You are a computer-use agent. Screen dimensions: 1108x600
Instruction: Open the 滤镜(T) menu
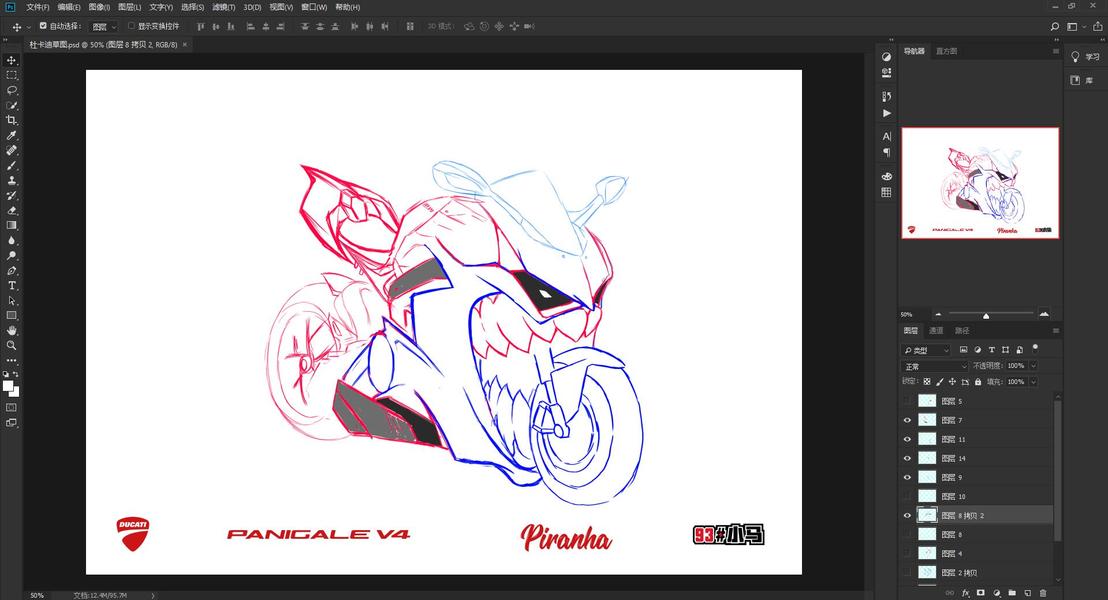223,7
